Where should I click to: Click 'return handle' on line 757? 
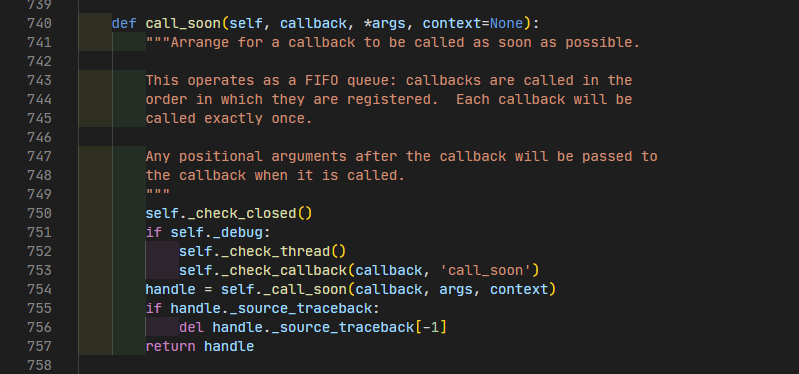200,346
